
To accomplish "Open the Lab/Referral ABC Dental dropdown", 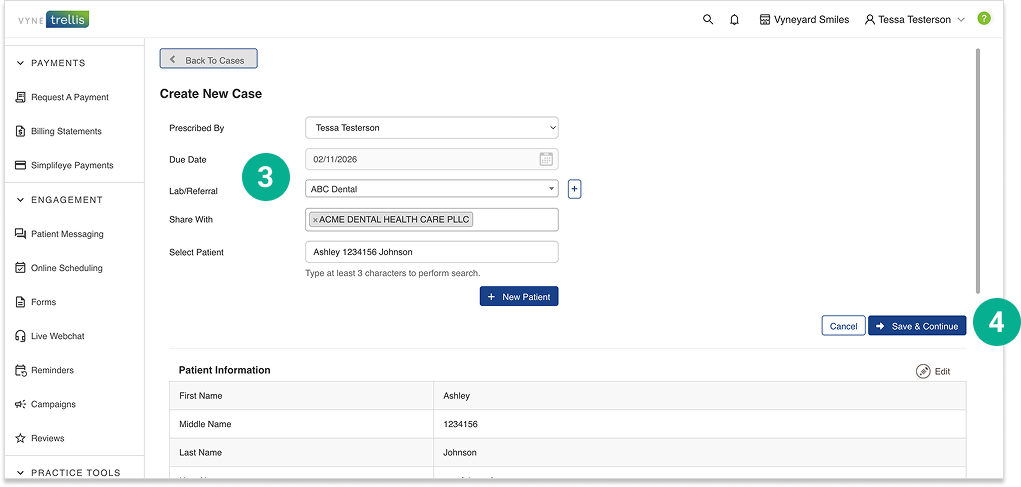I will [x=431, y=189].
